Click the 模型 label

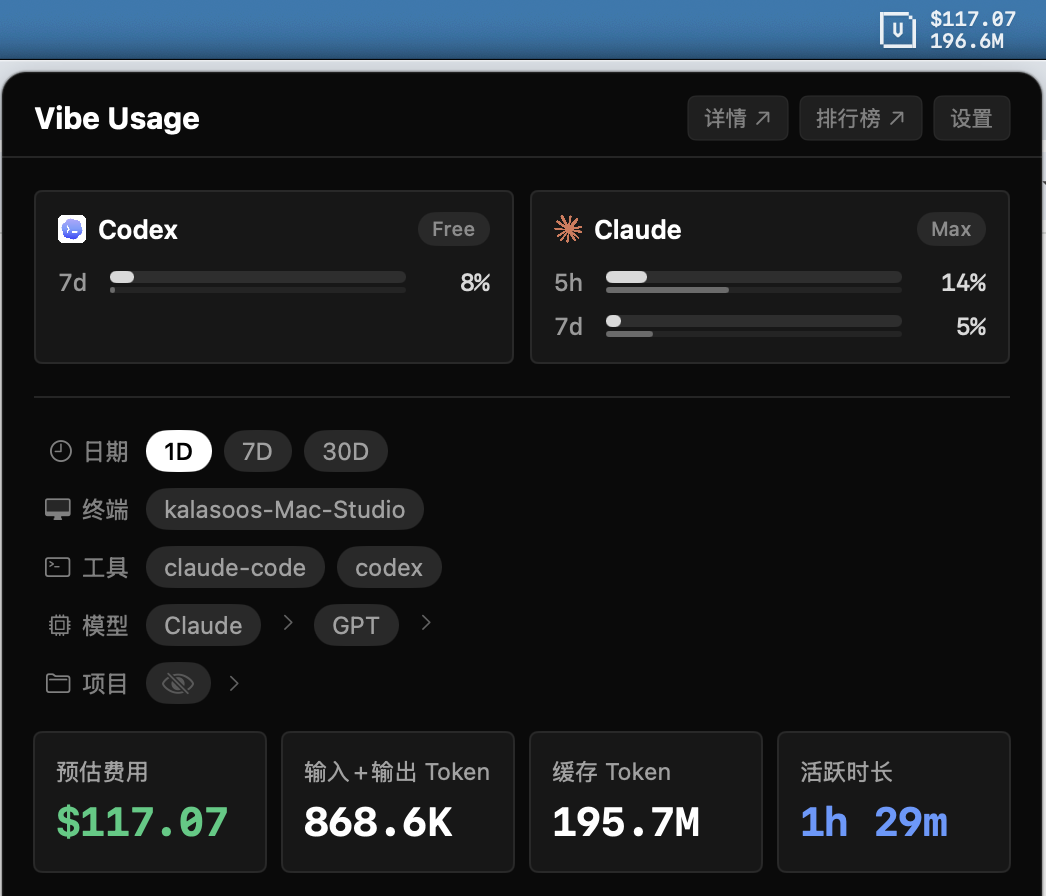tap(105, 626)
